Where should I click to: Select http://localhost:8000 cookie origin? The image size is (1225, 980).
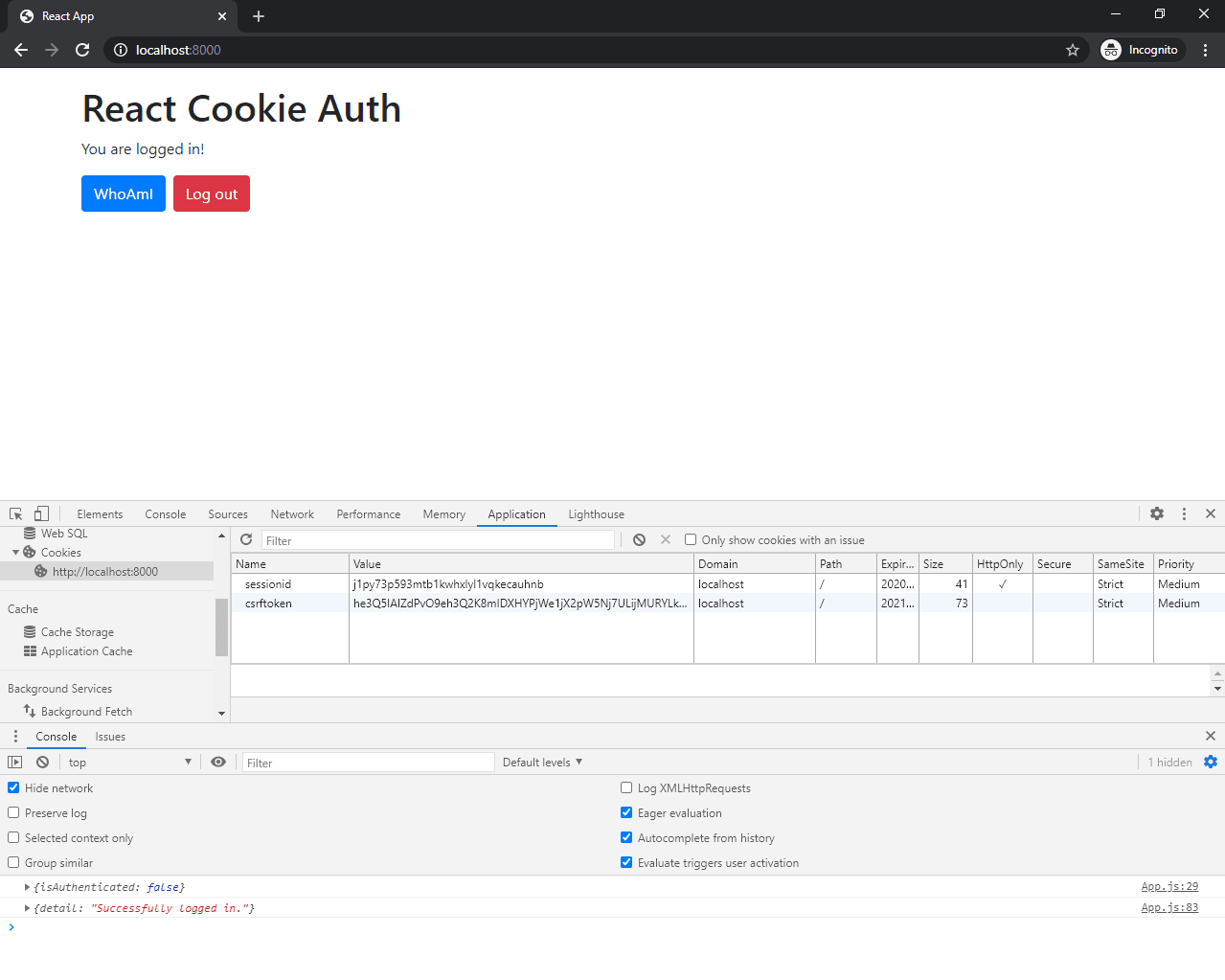coord(105,571)
